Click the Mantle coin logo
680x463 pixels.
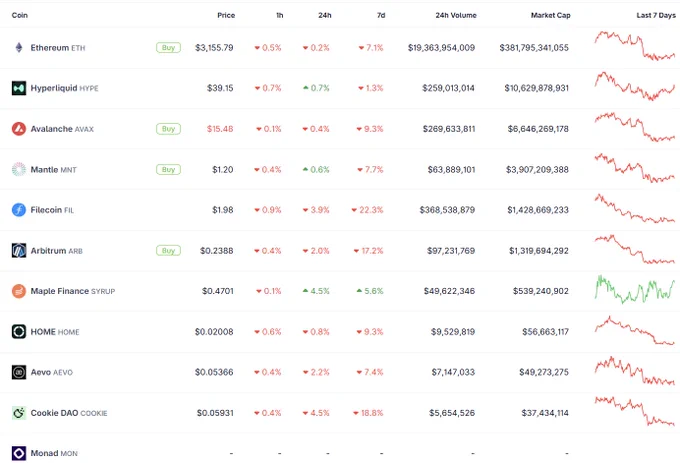pos(19,169)
